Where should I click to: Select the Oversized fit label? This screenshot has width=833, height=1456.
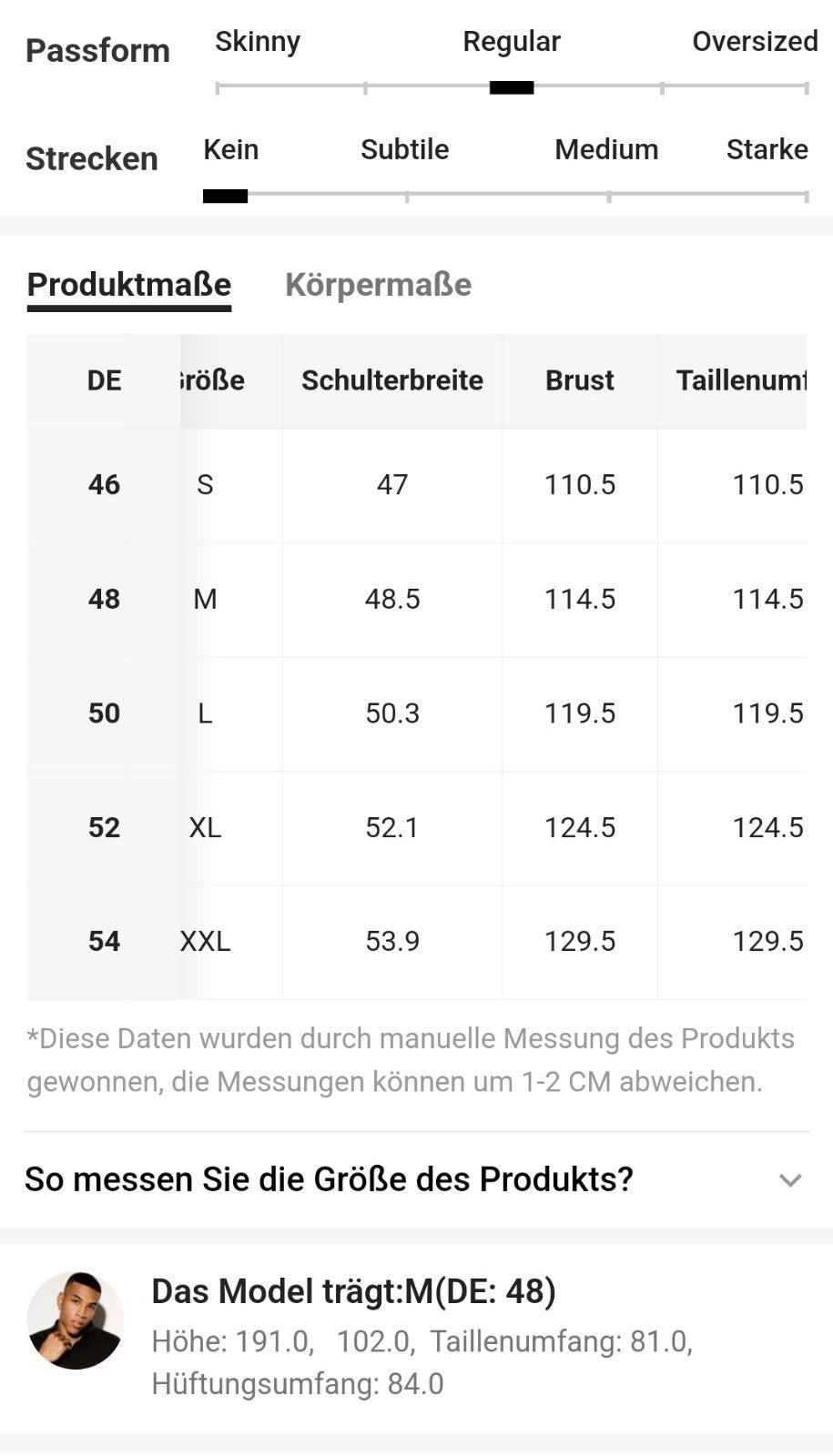755,42
